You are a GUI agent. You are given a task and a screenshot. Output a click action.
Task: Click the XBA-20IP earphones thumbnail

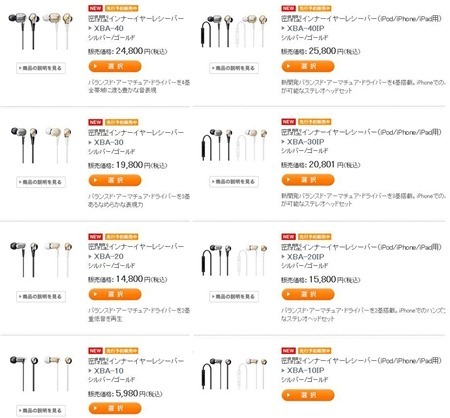point(234,259)
